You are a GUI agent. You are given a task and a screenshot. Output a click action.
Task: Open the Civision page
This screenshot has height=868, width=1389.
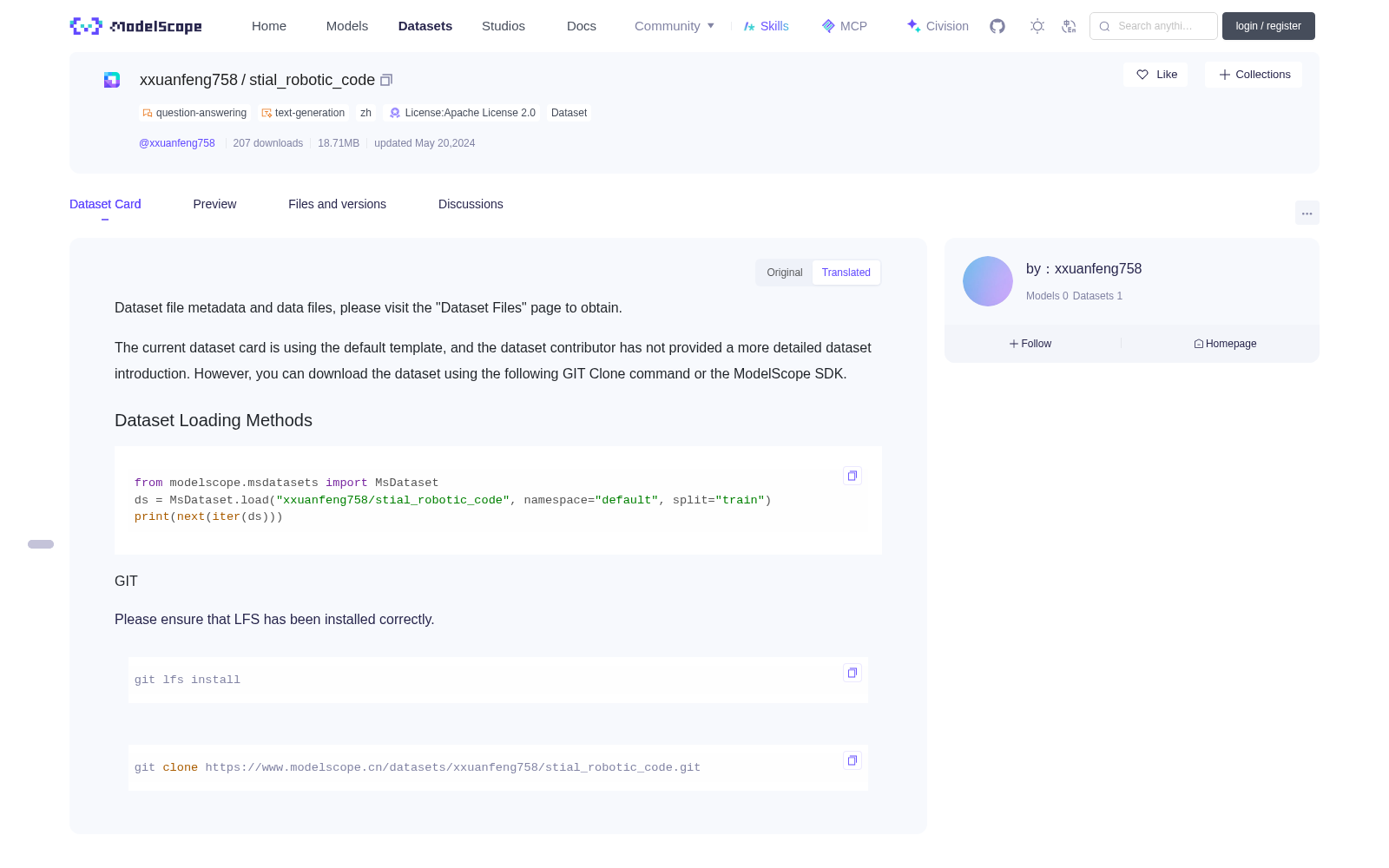click(938, 26)
